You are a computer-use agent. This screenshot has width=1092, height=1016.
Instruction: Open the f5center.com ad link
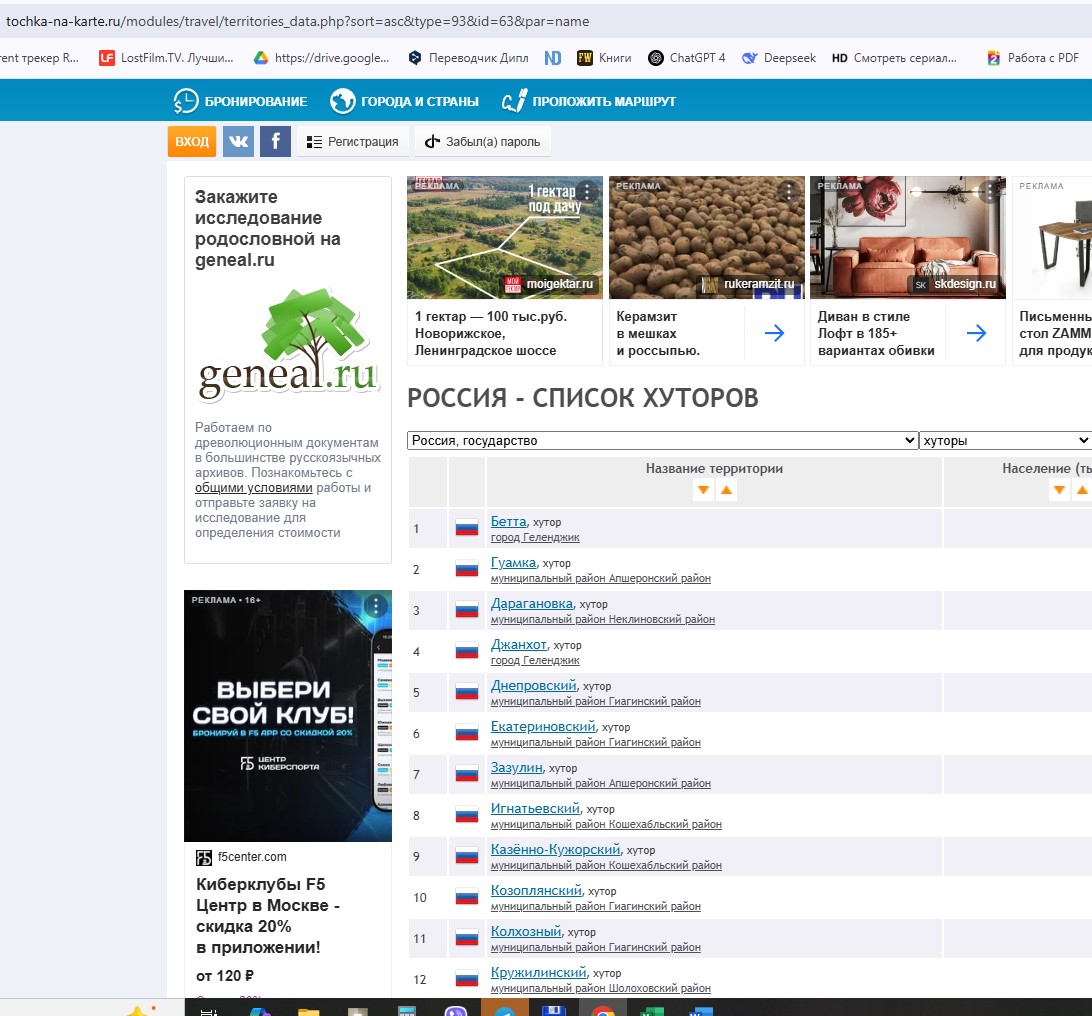[251, 857]
